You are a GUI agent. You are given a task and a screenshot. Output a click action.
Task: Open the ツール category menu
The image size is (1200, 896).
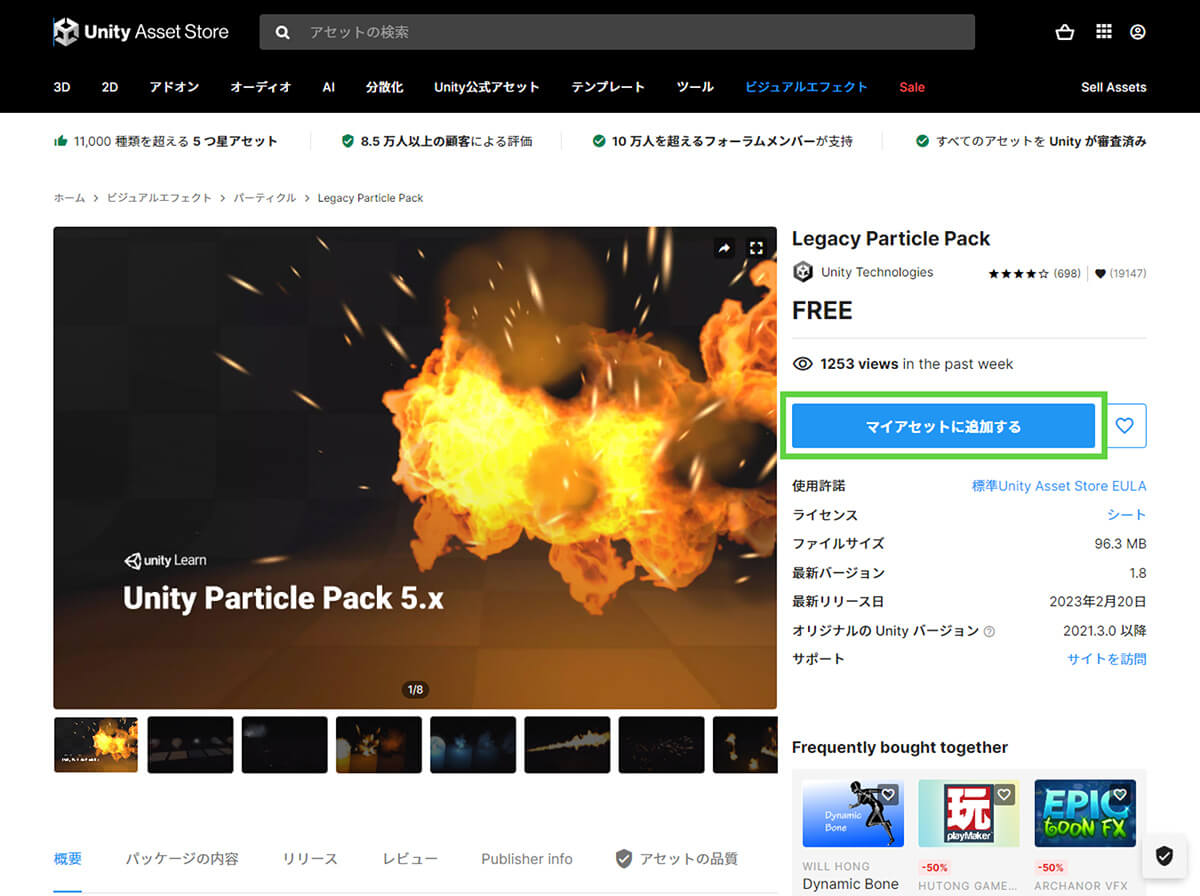click(695, 87)
